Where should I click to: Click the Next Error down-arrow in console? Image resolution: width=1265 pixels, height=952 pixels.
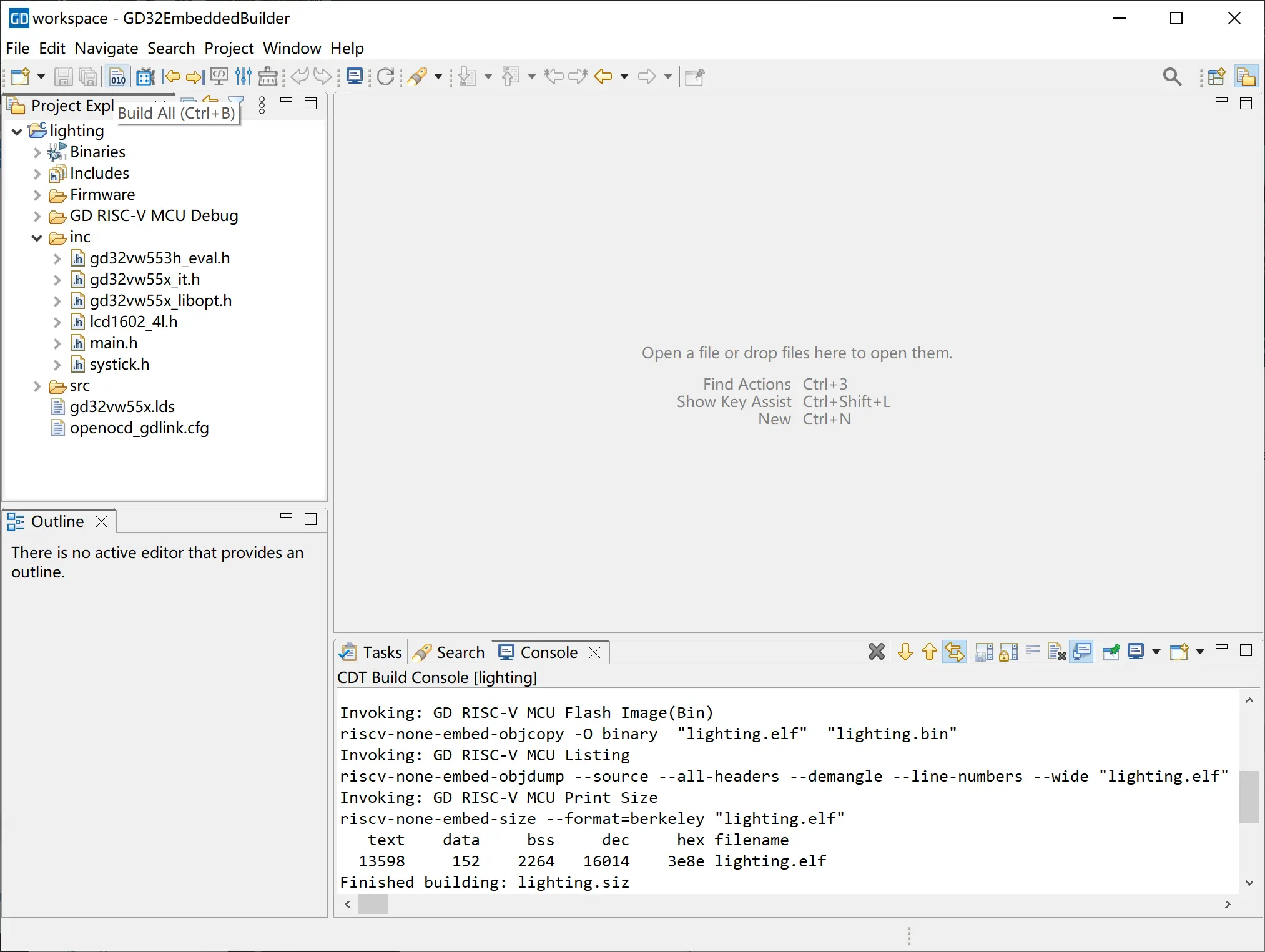coord(905,652)
